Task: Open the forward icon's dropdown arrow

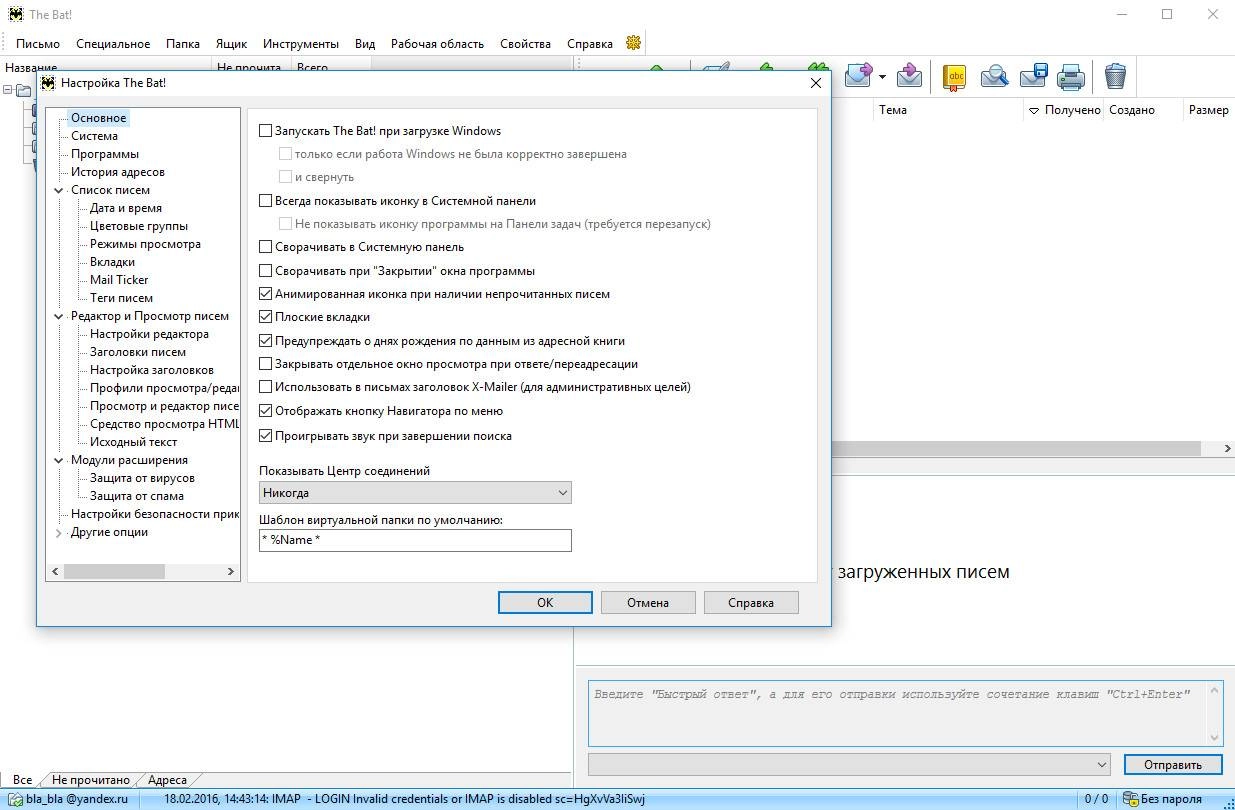Action: 882,77
